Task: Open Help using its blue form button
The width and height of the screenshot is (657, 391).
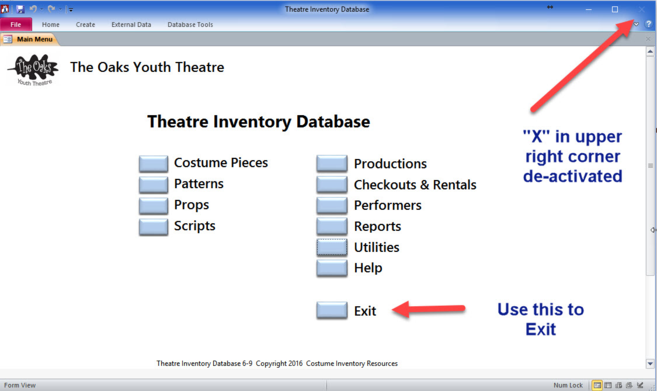Action: (332, 268)
